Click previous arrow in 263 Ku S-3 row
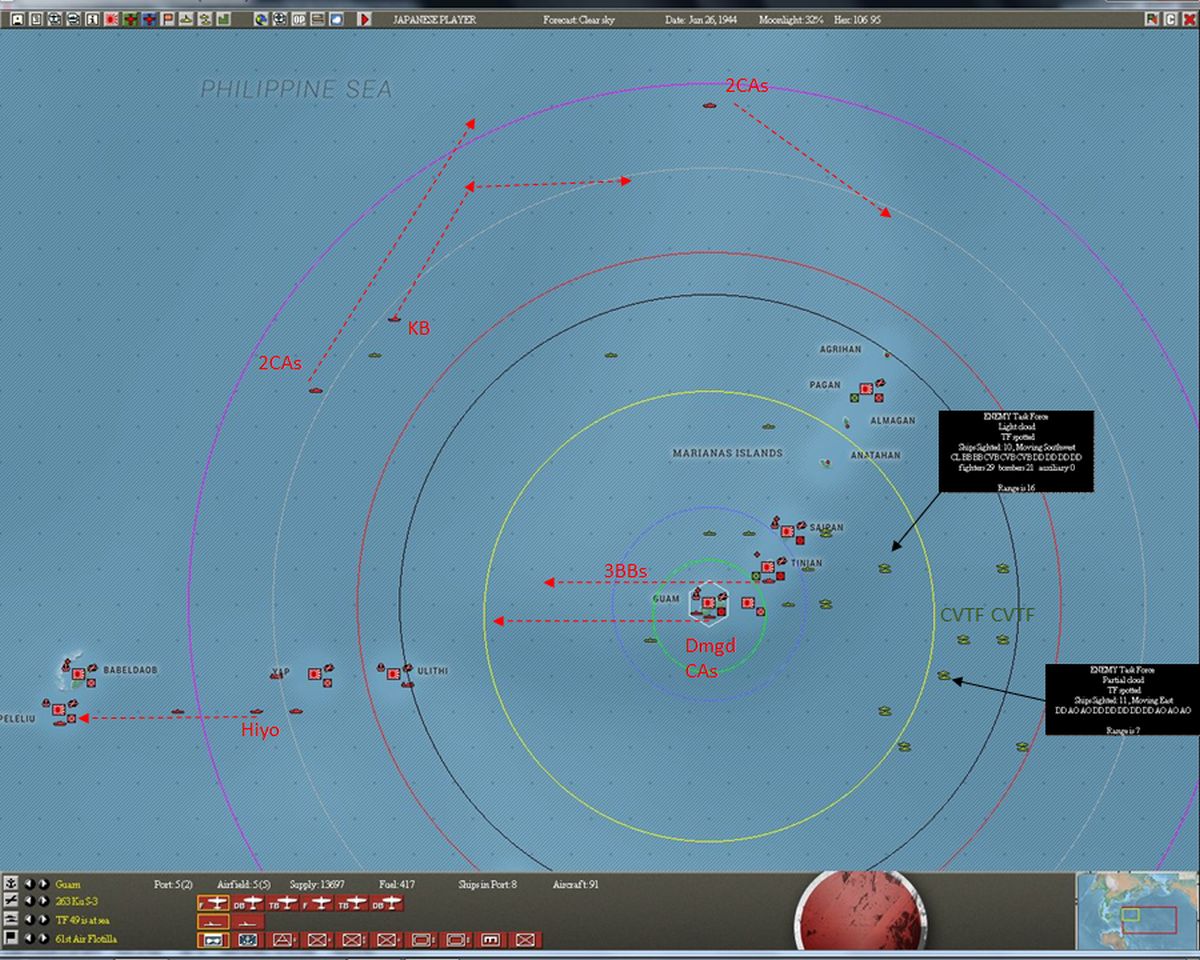The image size is (1200, 960). point(30,901)
